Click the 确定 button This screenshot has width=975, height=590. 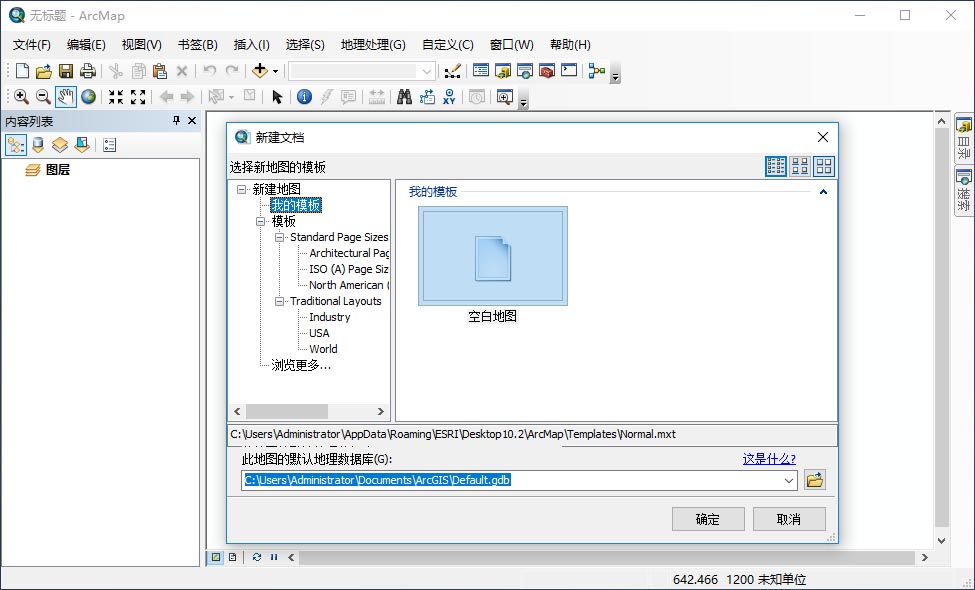(x=707, y=519)
